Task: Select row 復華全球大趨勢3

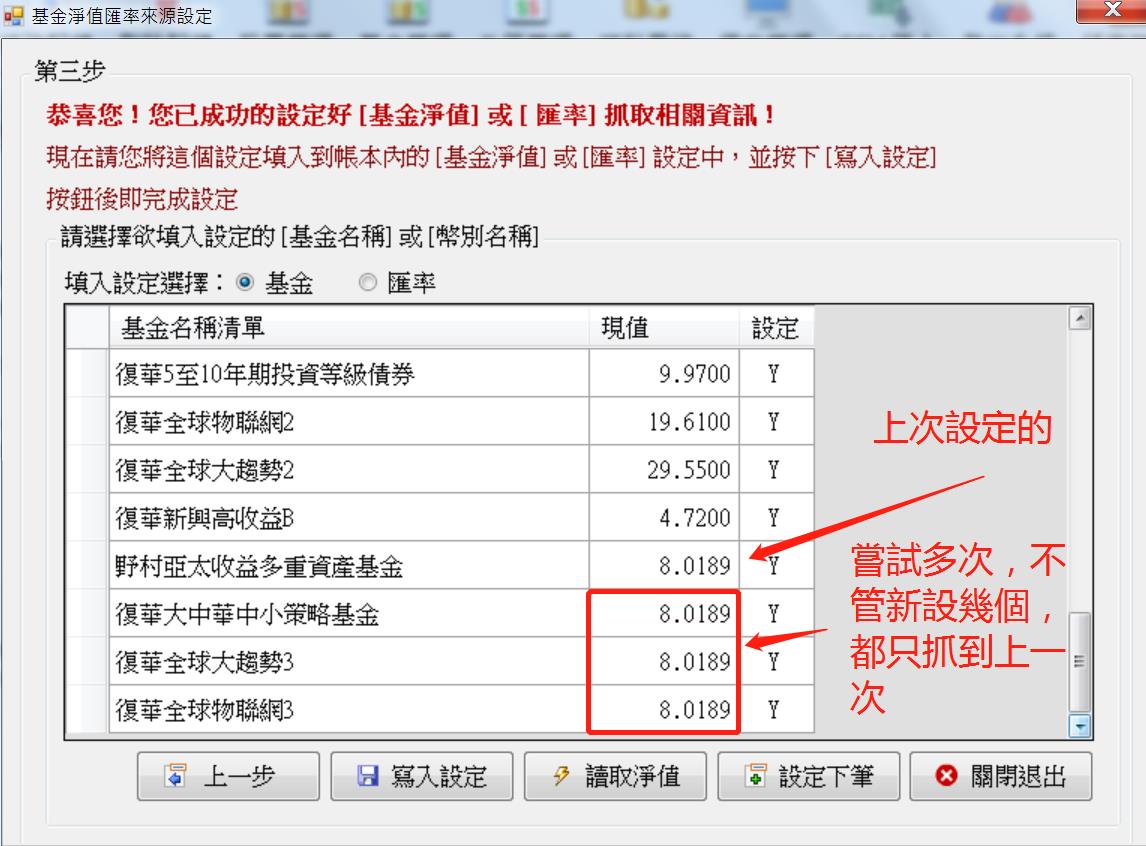Action: click(440, 662)
